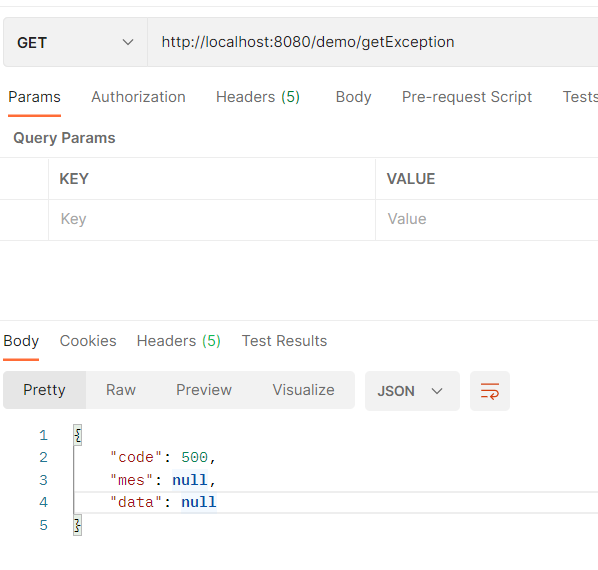Switch response view to Preview
The image size is (598, 570).
204,390
